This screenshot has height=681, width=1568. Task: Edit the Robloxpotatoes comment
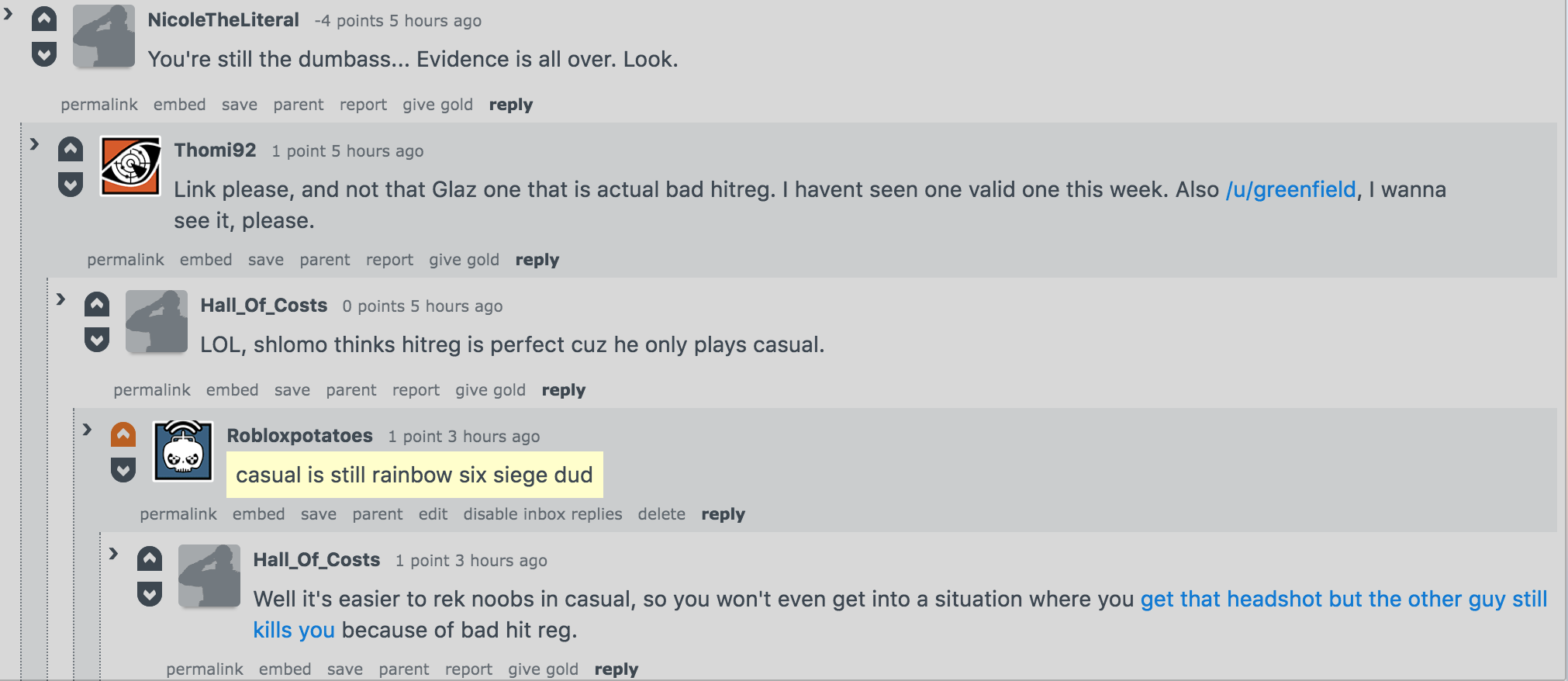pyautogui.click(x=433, y=514)
